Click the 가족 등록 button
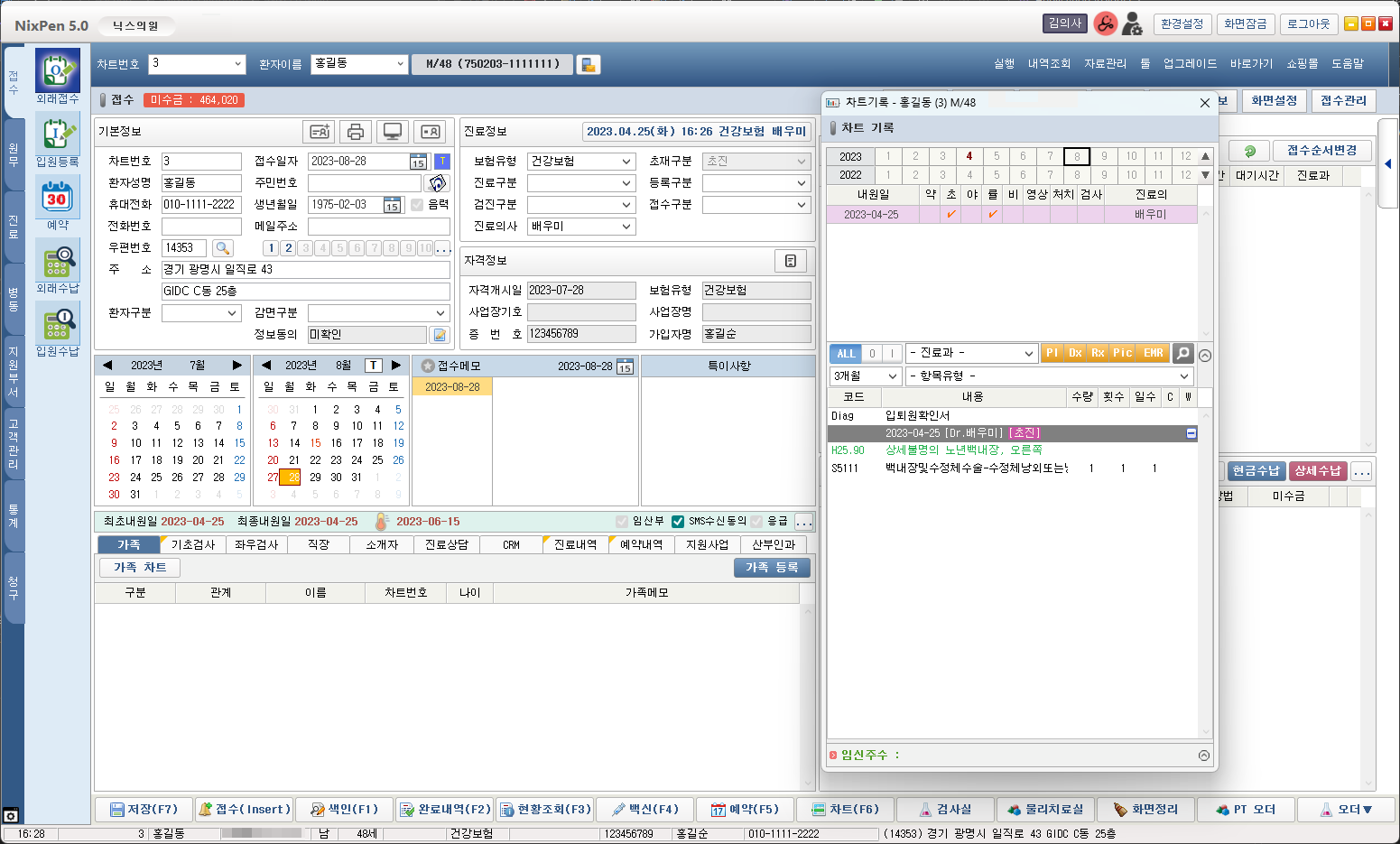 (772, 568)
